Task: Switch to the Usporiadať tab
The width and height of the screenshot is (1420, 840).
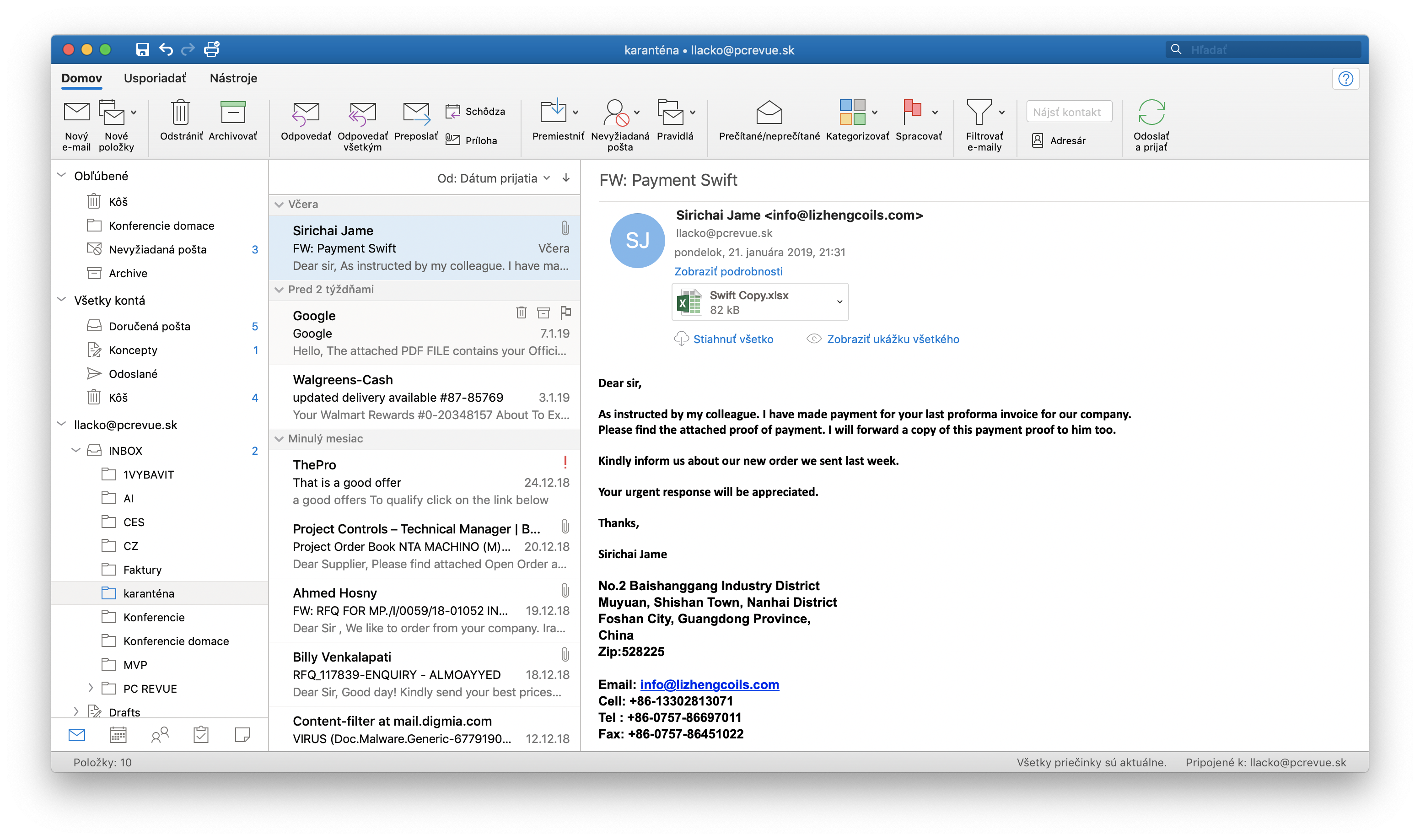Action: [155, 78]
